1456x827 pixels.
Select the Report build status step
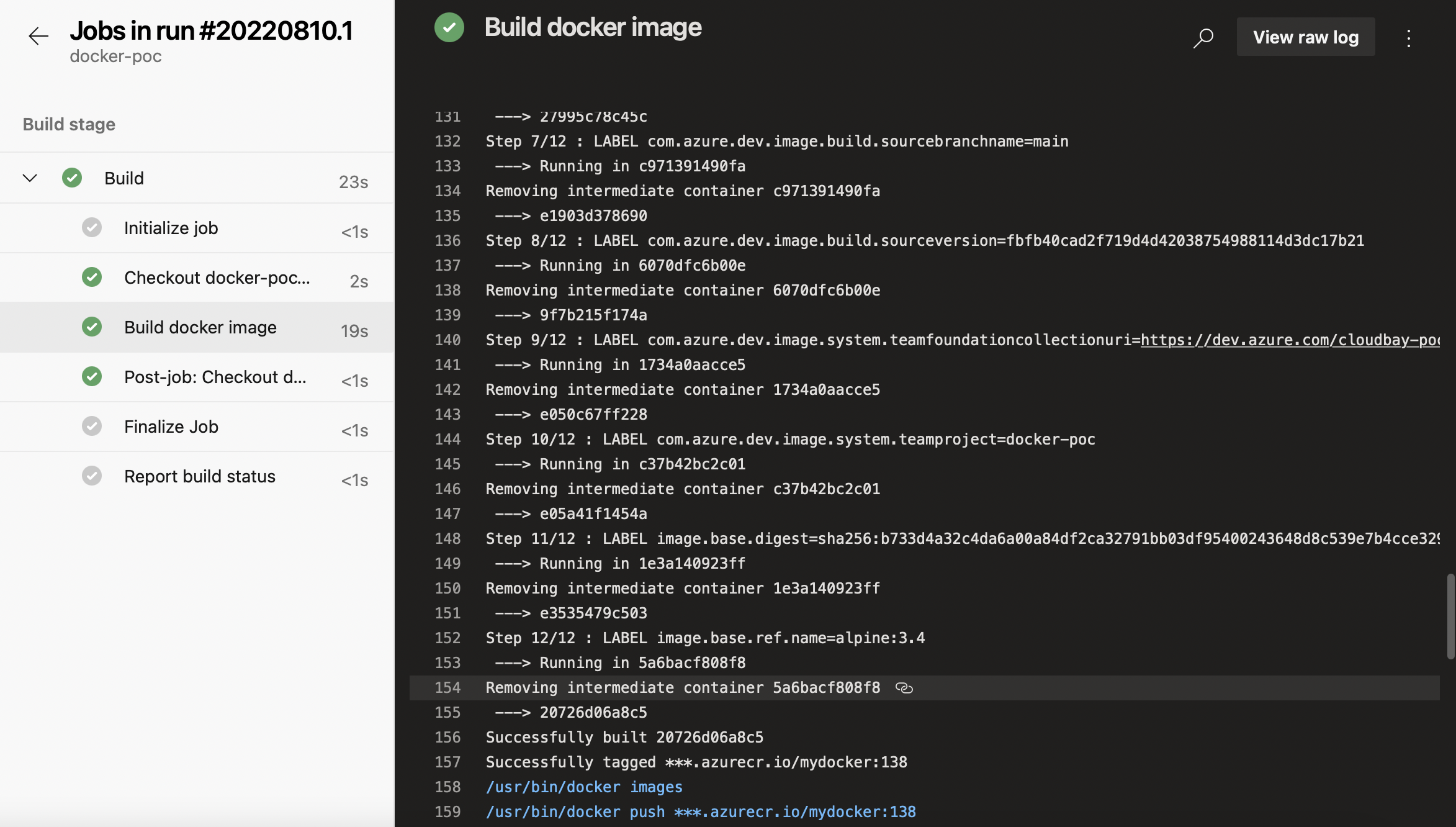pyautogui.click(x=200, y=476)
